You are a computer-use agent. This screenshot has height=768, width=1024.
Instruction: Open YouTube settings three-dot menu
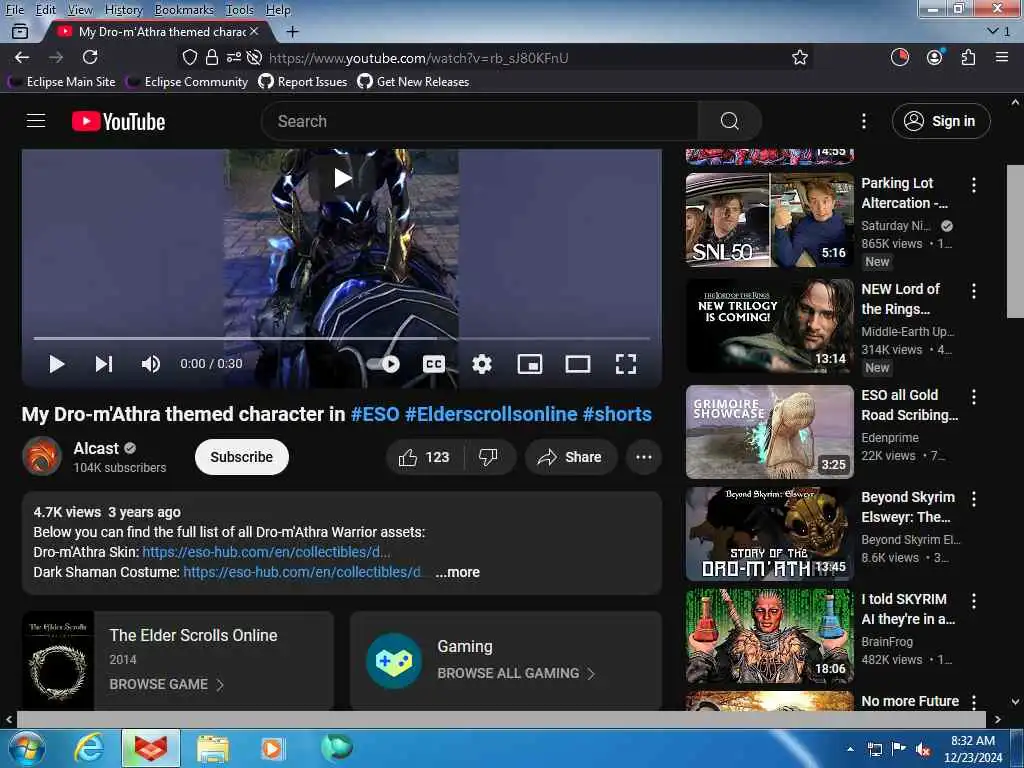coord(863,121)
